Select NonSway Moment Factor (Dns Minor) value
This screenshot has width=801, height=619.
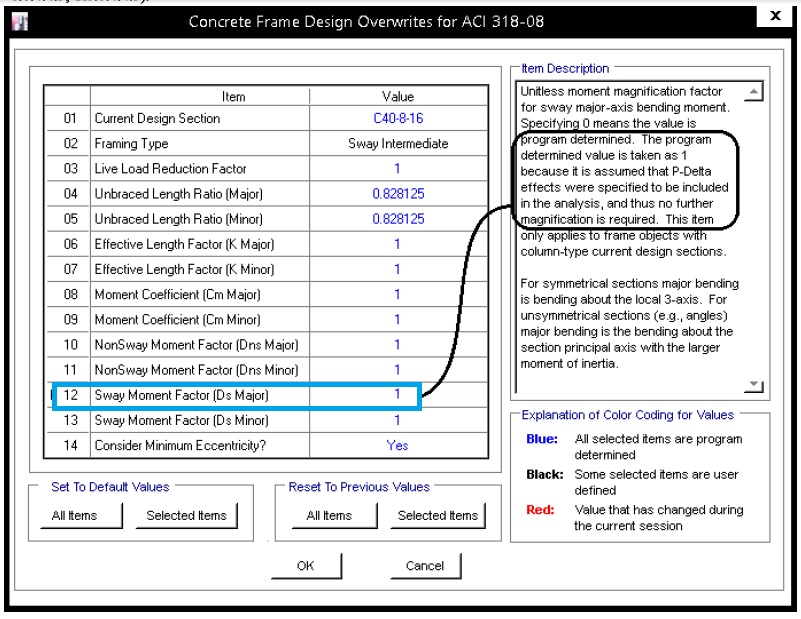398,370
